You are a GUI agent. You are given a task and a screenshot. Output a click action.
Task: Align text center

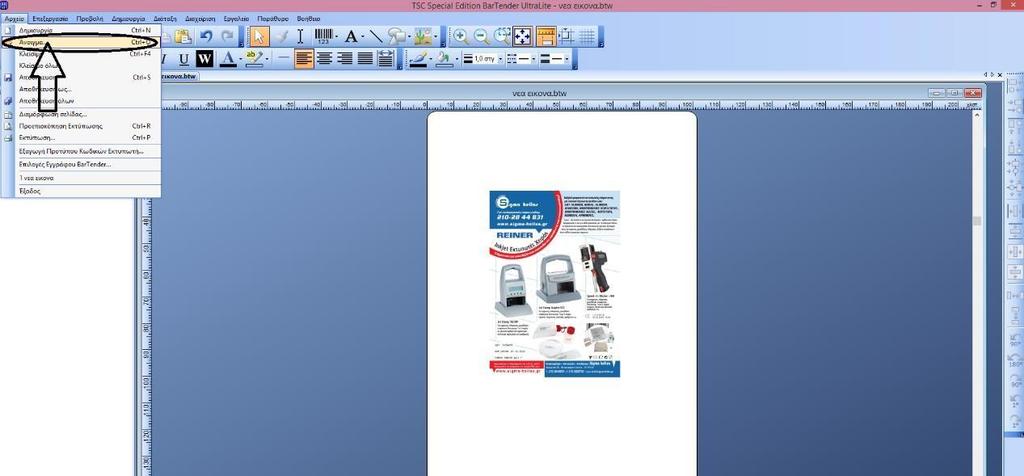tap(324, 59)
